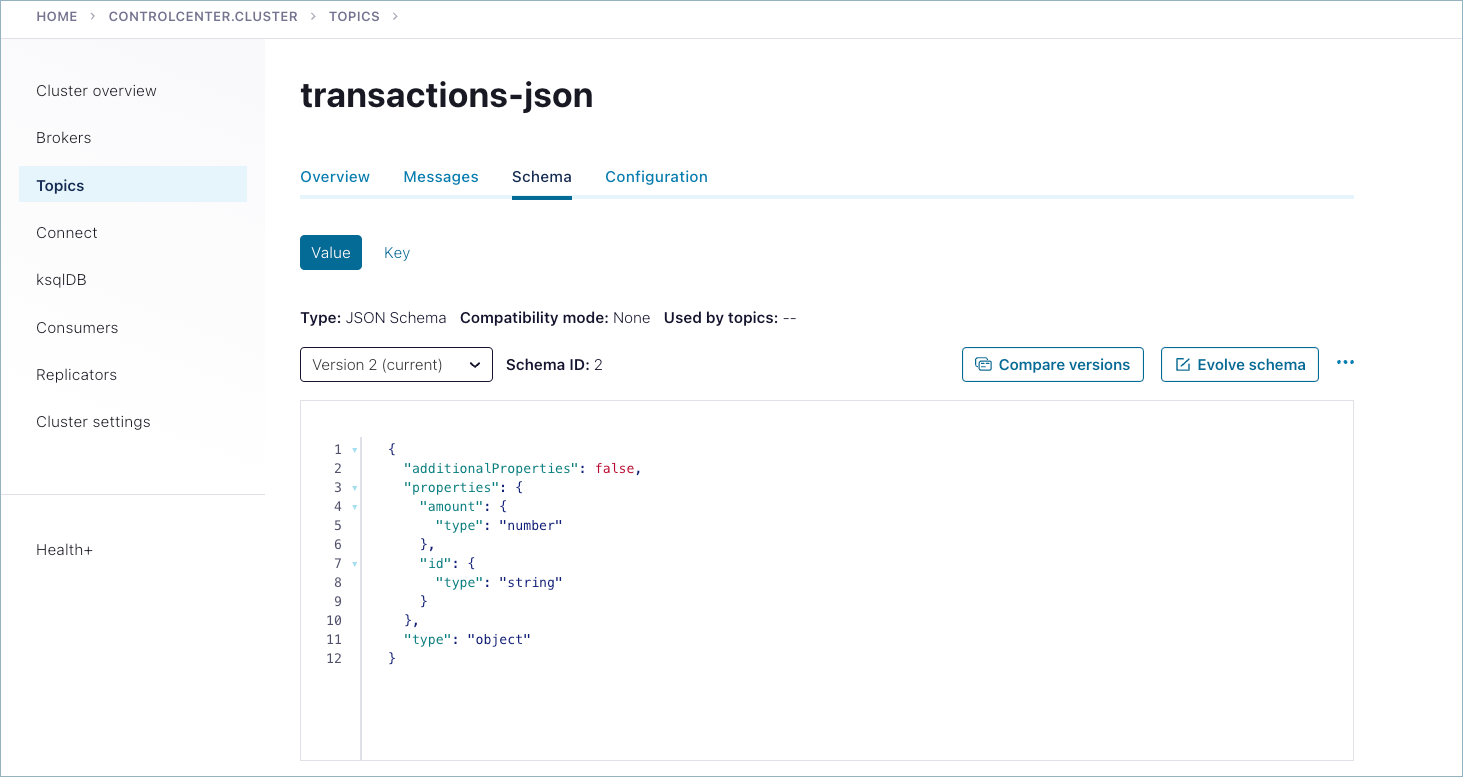The height and width of the screenshot is (777, 1463).
Task: Open Cluster settings
Action: 93,421
